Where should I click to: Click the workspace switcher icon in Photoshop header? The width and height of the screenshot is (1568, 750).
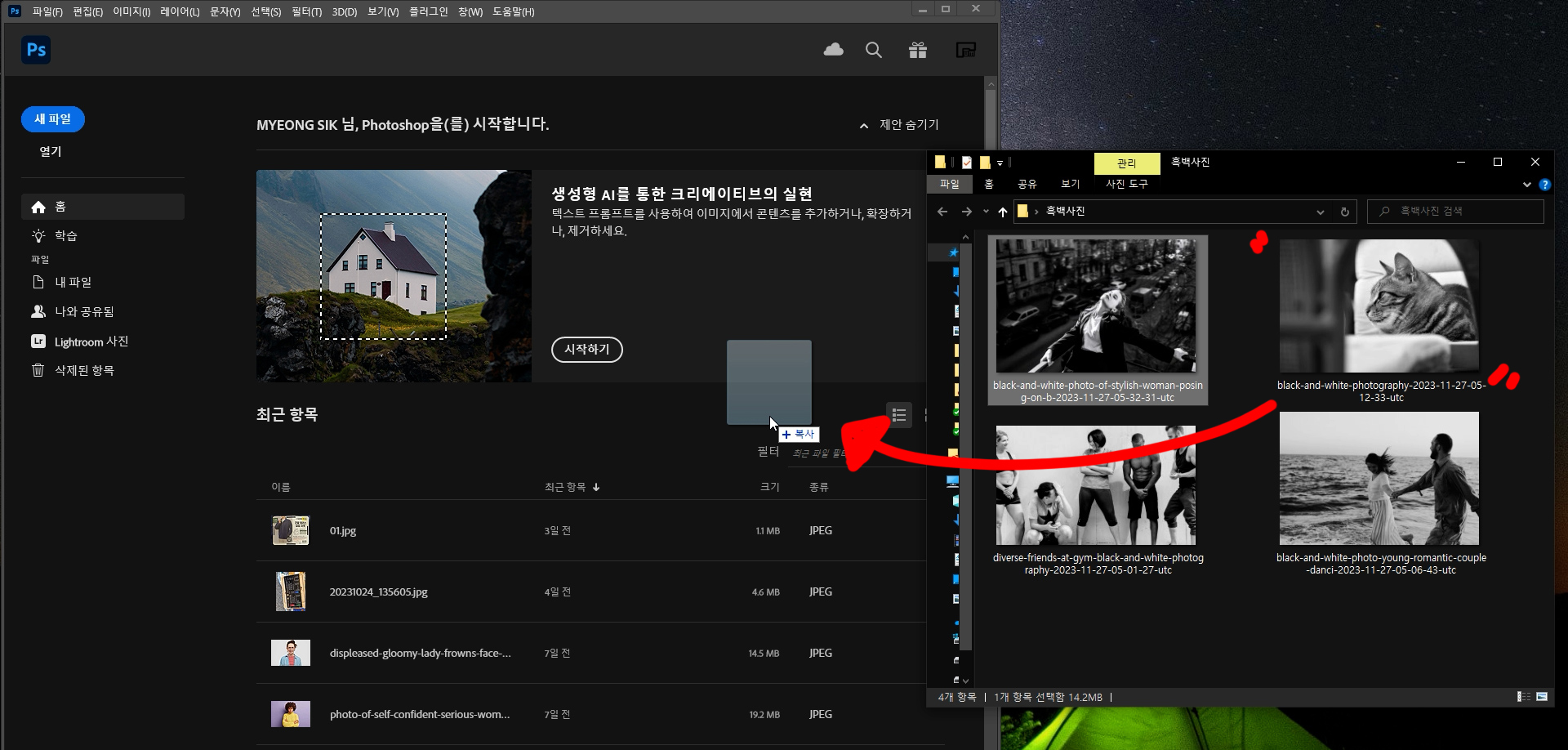coord(966,50)
